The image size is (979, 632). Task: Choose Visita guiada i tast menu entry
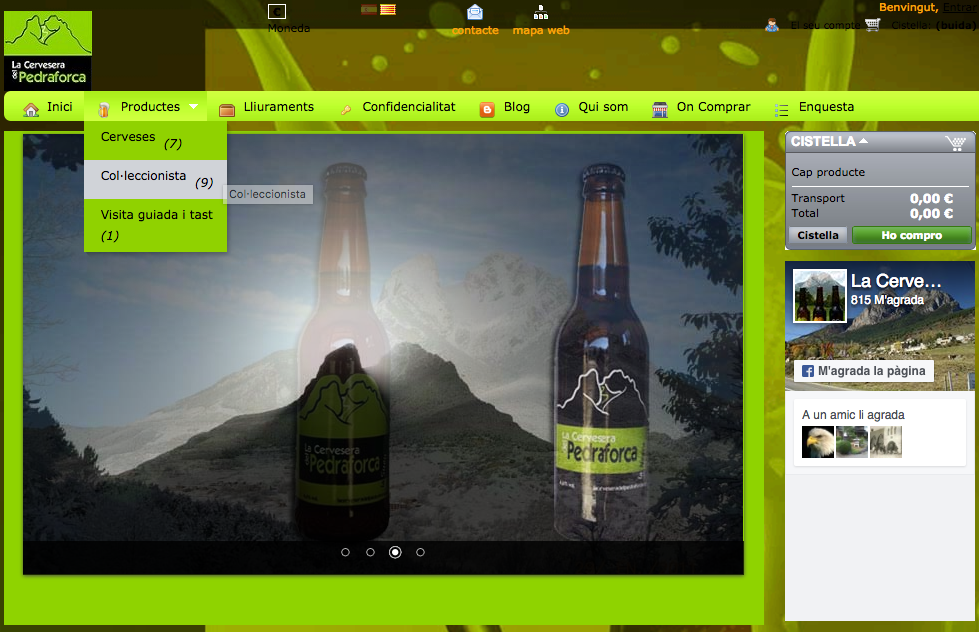pos(156,215)
